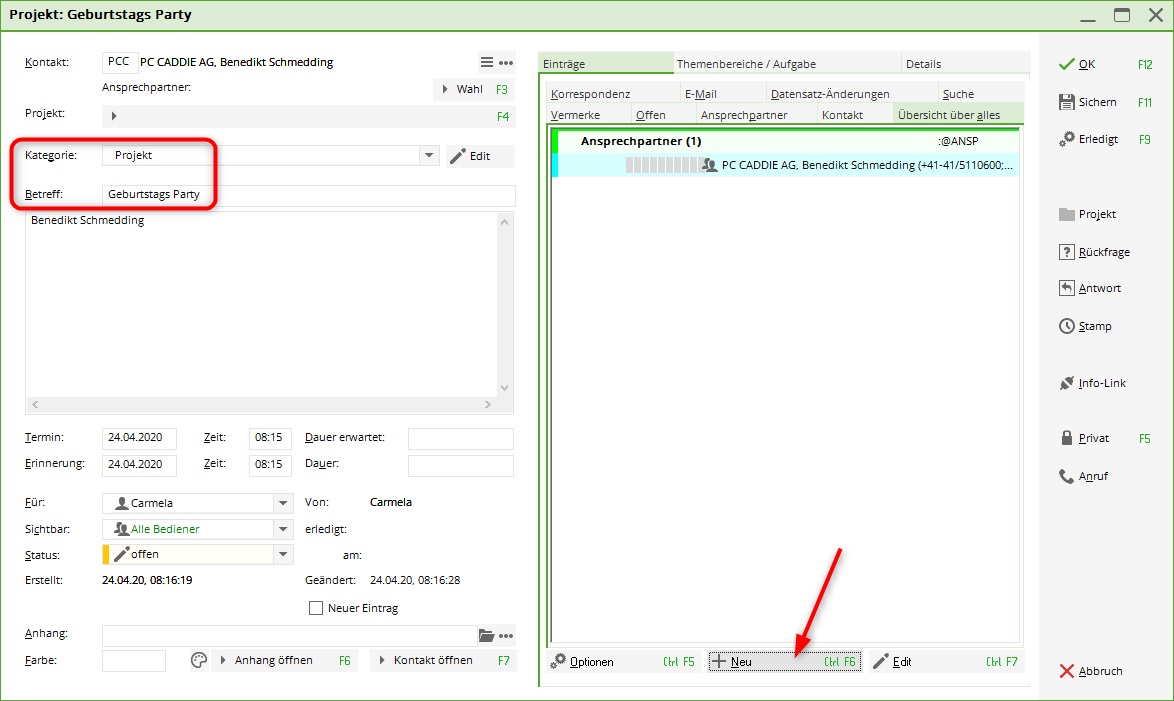Click the Rückfrage question mark icon
Viewport: 1174px width, 701px height.
pyautogui.click(x=1067, y=252)
